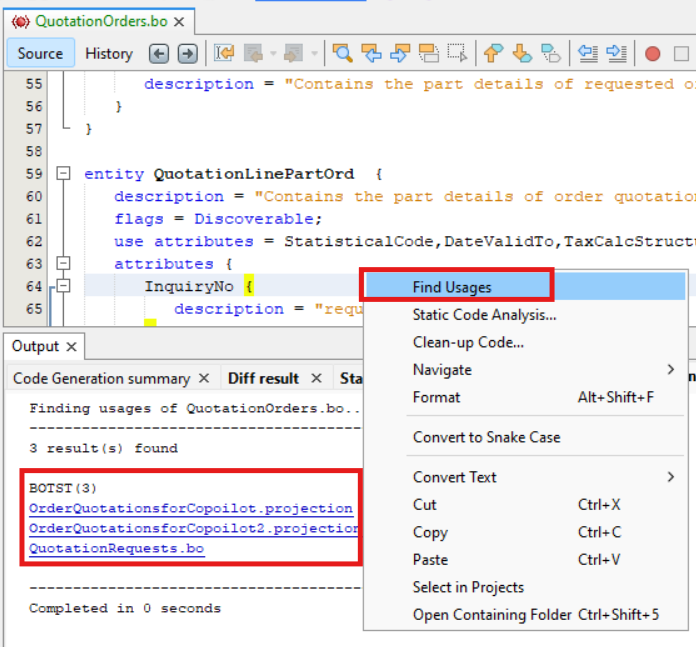Collapse the InquiryNo block fold at line 64
696x647 pixels.
click(x=63, y=285)
